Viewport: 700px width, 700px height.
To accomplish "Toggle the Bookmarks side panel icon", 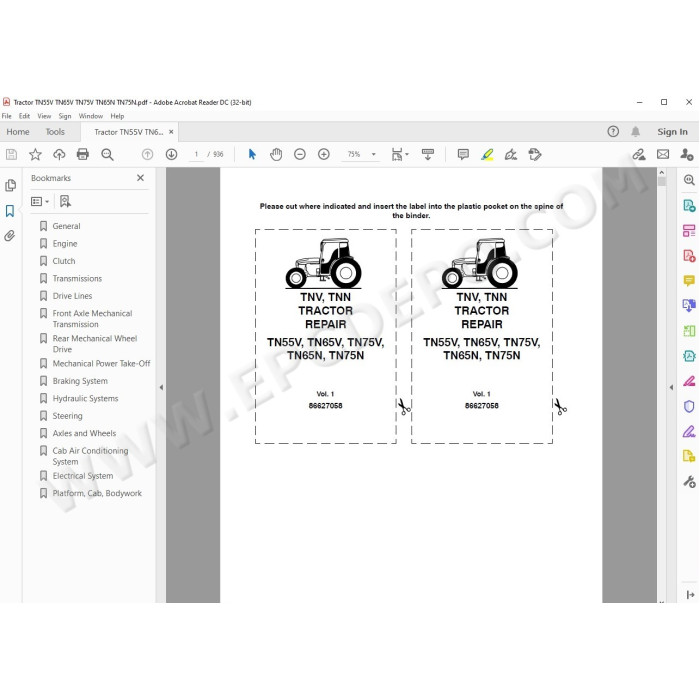I will (10, 211).
